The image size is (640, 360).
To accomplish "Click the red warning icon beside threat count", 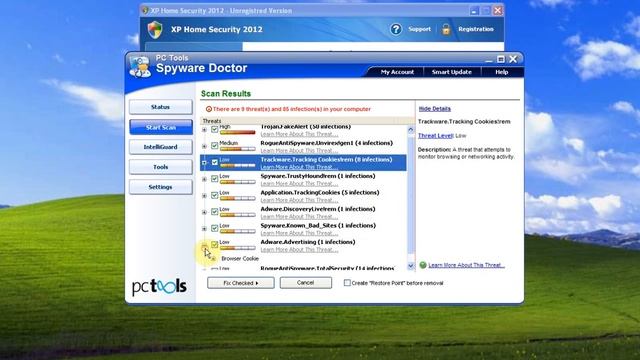I will 209,109.
